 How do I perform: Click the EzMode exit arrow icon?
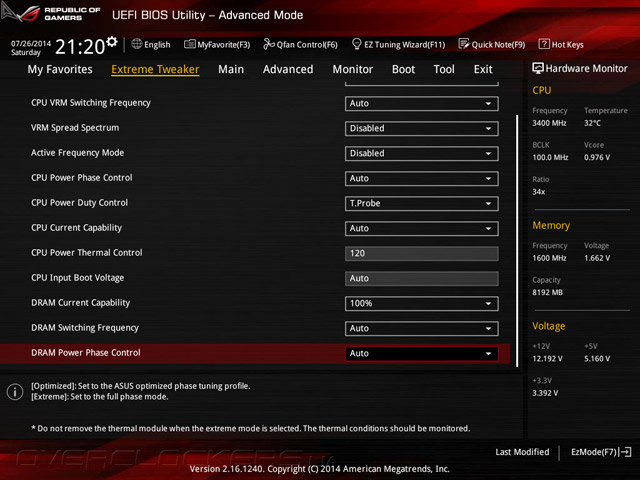click(626, 452)
